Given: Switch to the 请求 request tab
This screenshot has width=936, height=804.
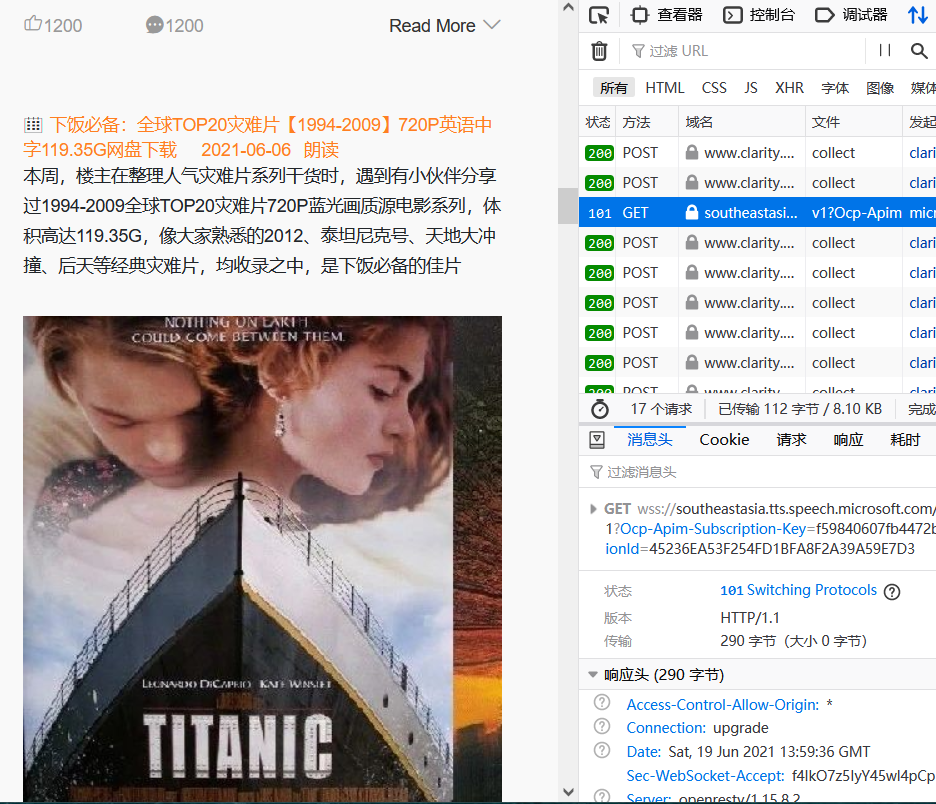Looking at the screenshot, I should point(791,440).
